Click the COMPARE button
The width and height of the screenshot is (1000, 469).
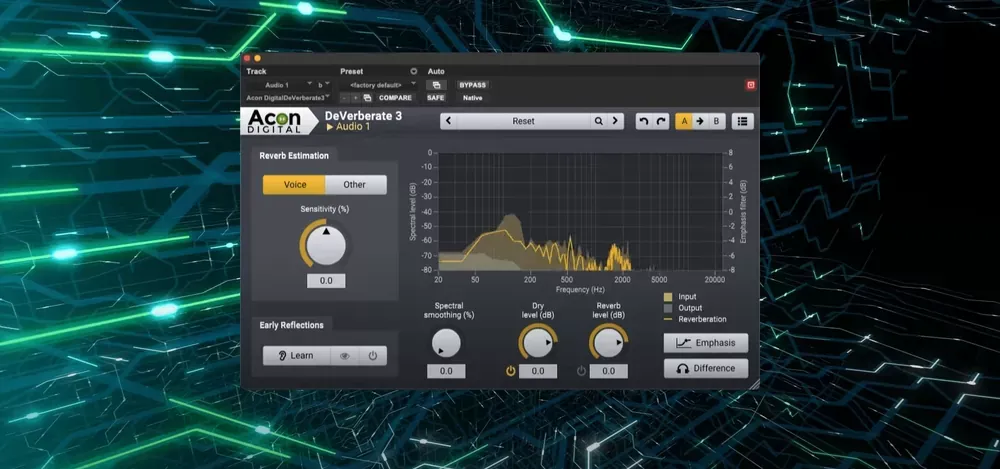395,98
